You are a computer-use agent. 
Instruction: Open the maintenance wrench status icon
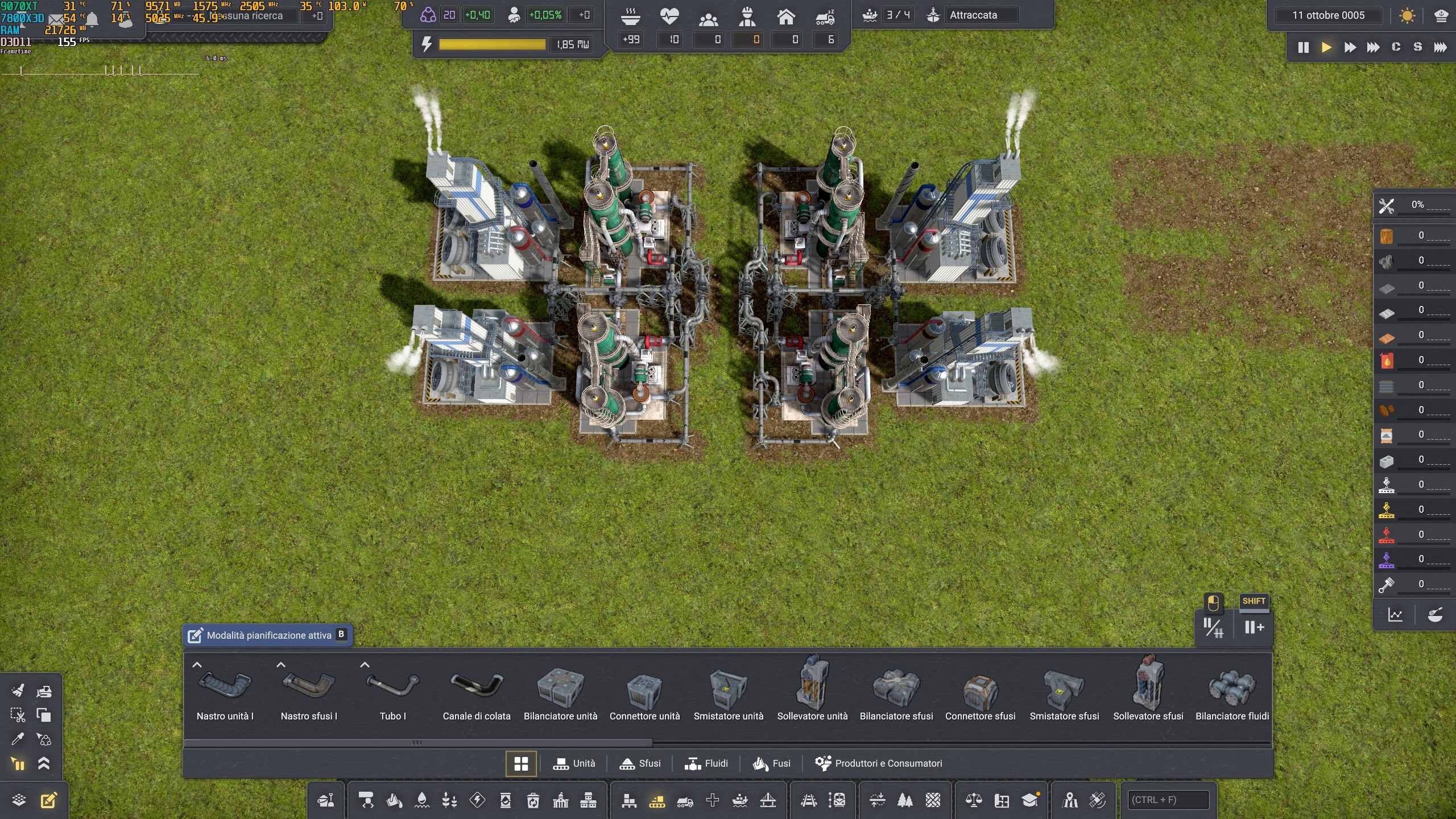point(1387,205)
